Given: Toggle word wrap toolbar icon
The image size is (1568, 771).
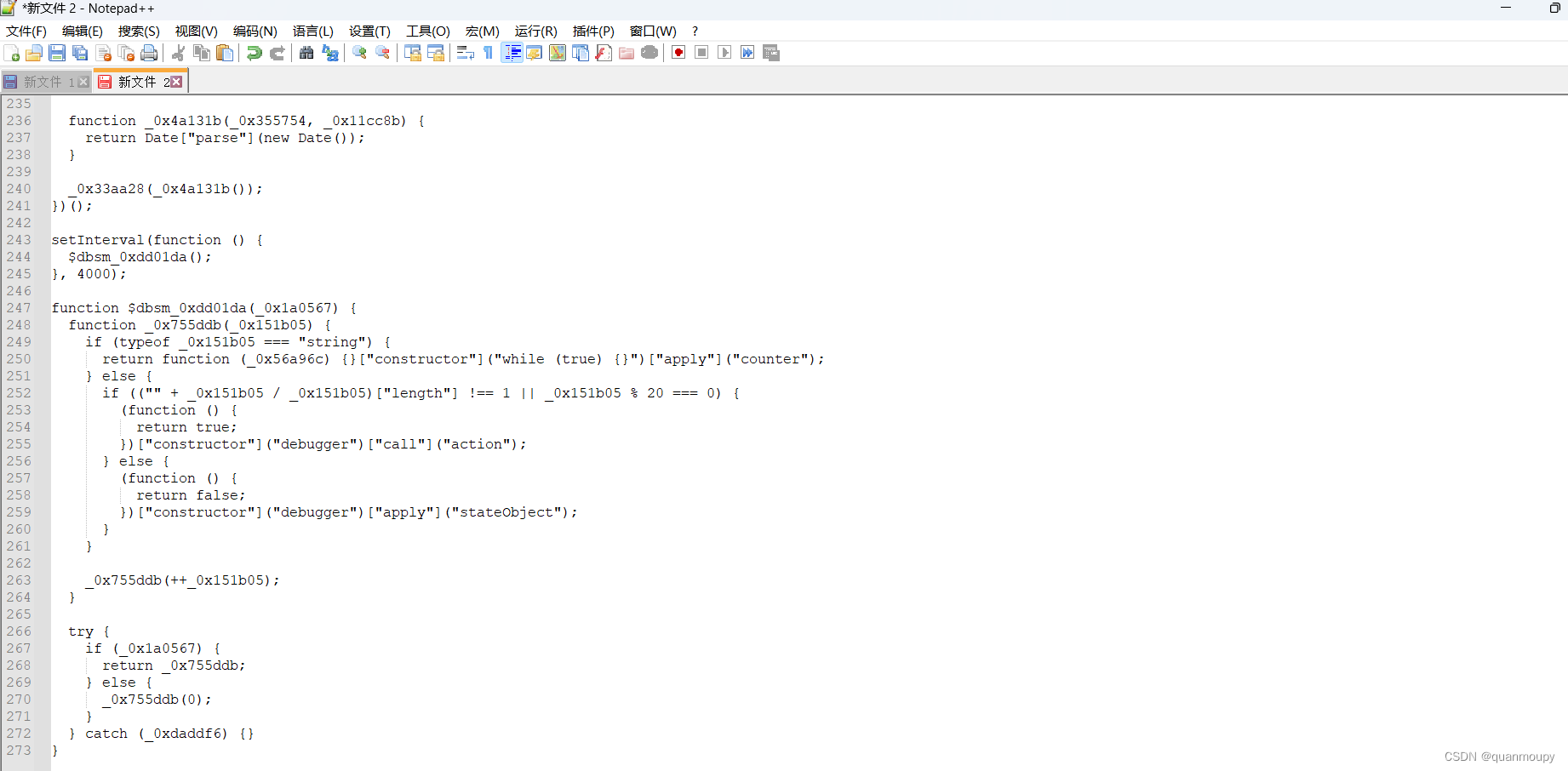Looking at the screenshot, I should coord(466,53).
